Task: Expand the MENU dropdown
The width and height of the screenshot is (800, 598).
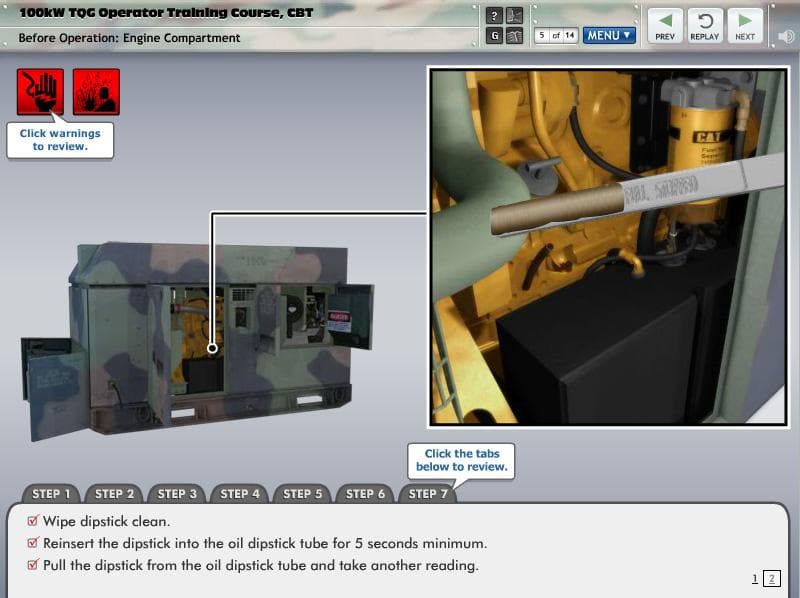Action: (x=610, y=36)
